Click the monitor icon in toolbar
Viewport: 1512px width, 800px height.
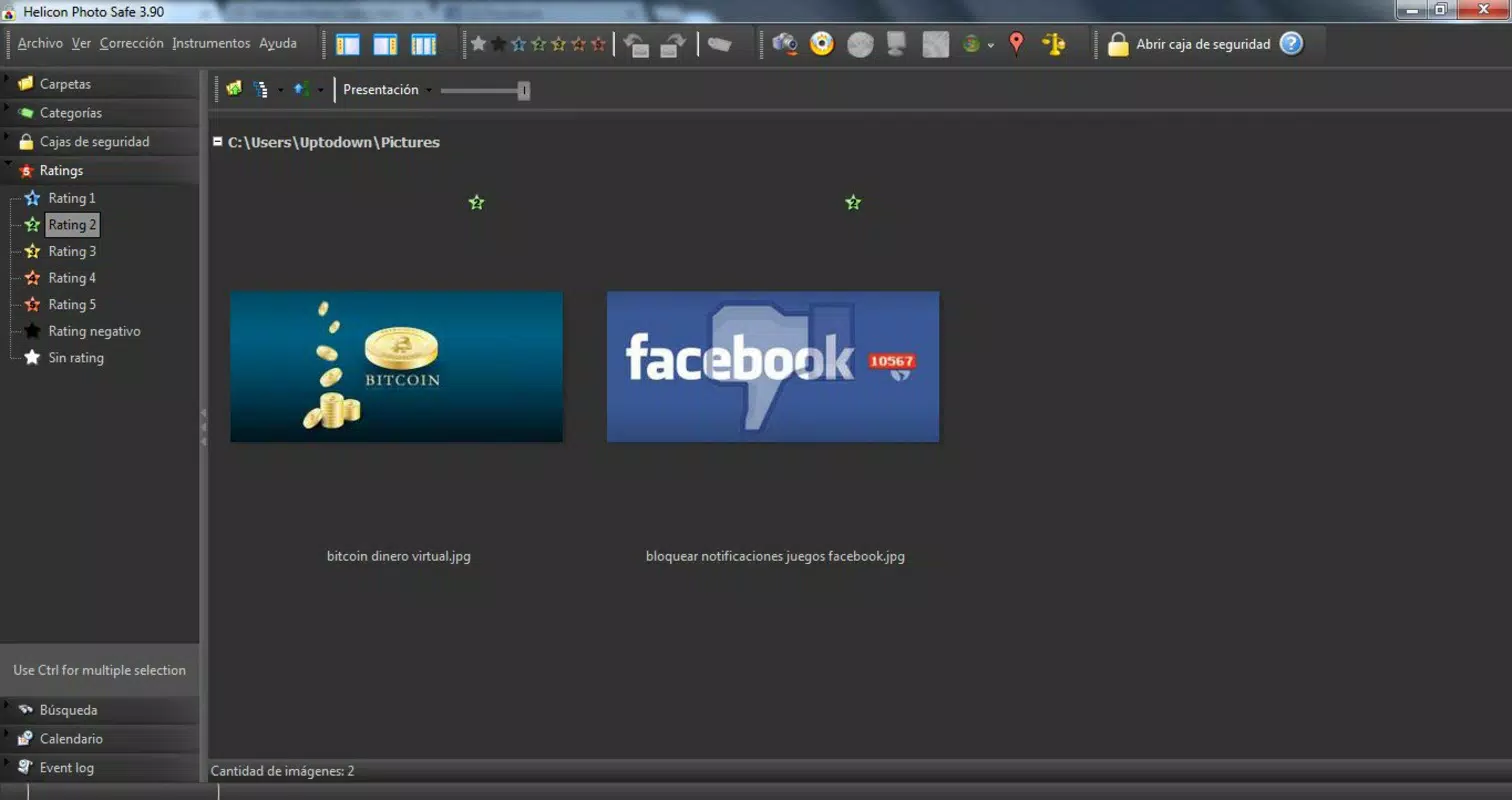[896, 45]
